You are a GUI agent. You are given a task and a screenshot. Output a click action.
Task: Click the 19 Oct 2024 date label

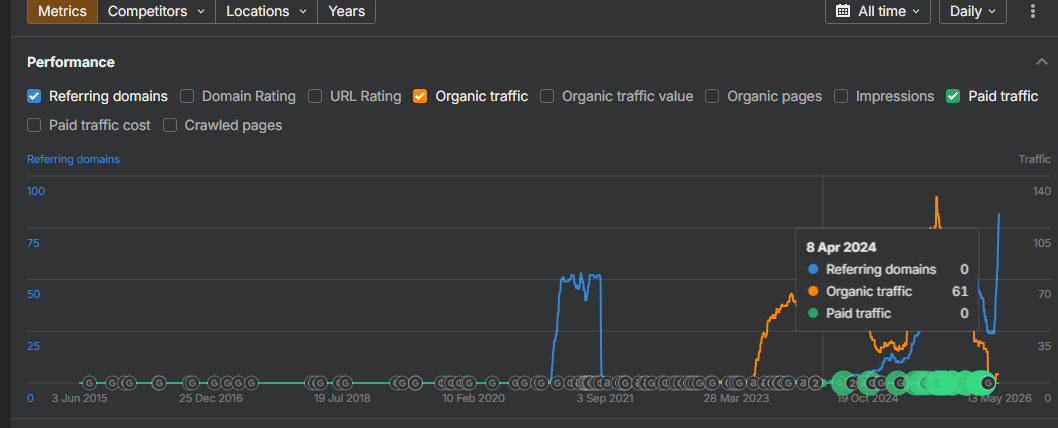pyautogui.click(x=868, y=398)
